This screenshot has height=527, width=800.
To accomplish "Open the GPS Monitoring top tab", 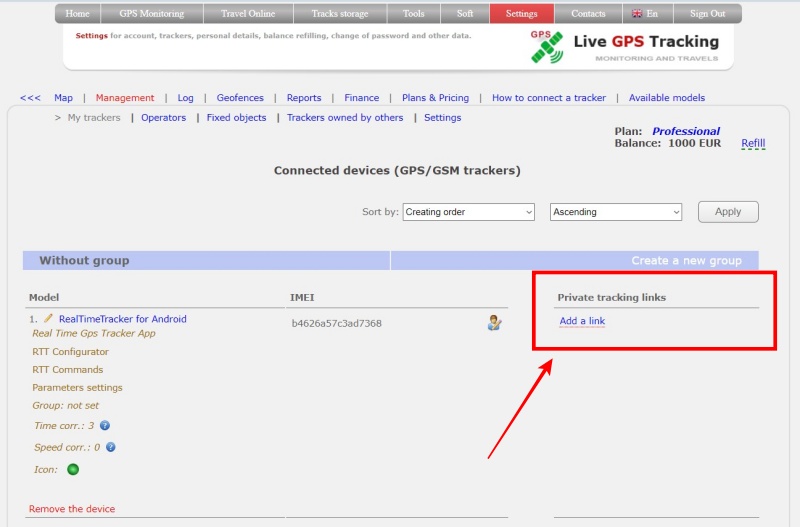I will 153,14.
